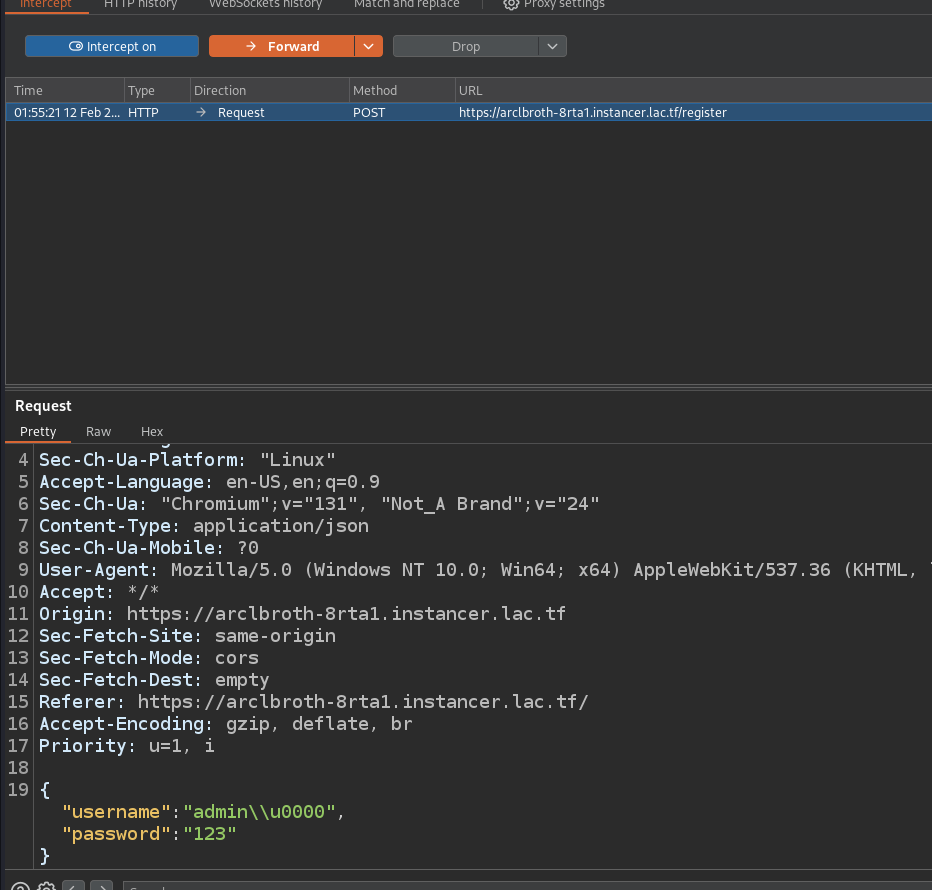Expand the Drop options dropdown arrow

click(553, 46)
